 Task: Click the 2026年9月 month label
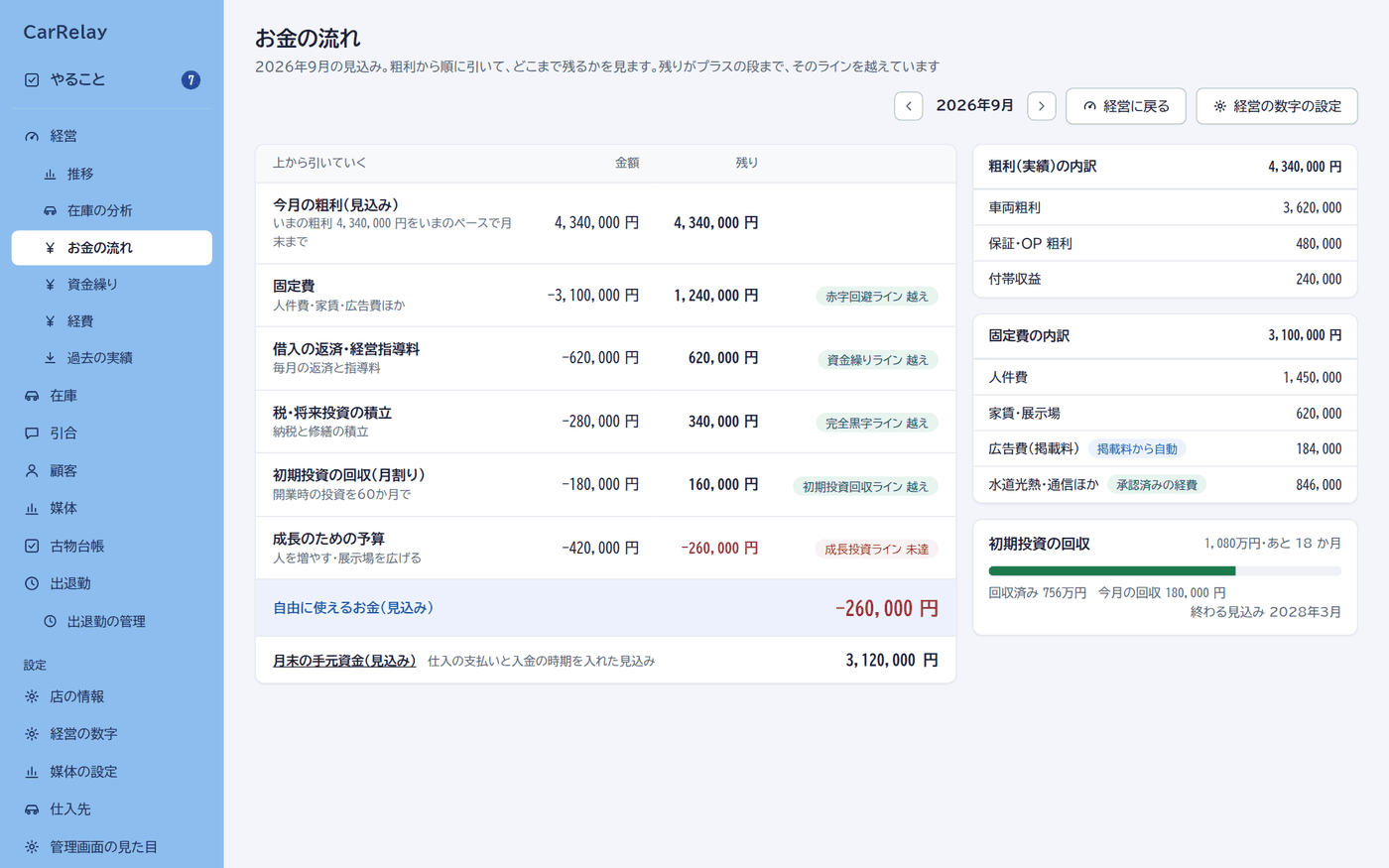[975, 105]
